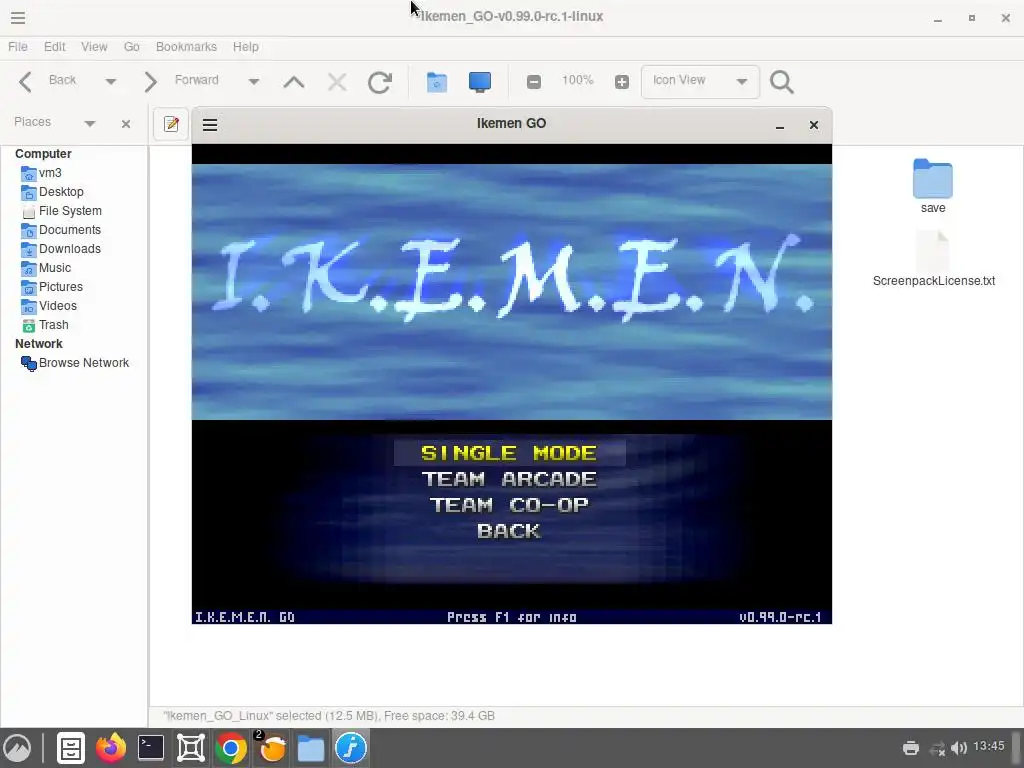Image resolution: width=1024 pixels, height=768 pixels.
Task: Select the ScreenpackLicense.txt file
Action: pos(933,259)
